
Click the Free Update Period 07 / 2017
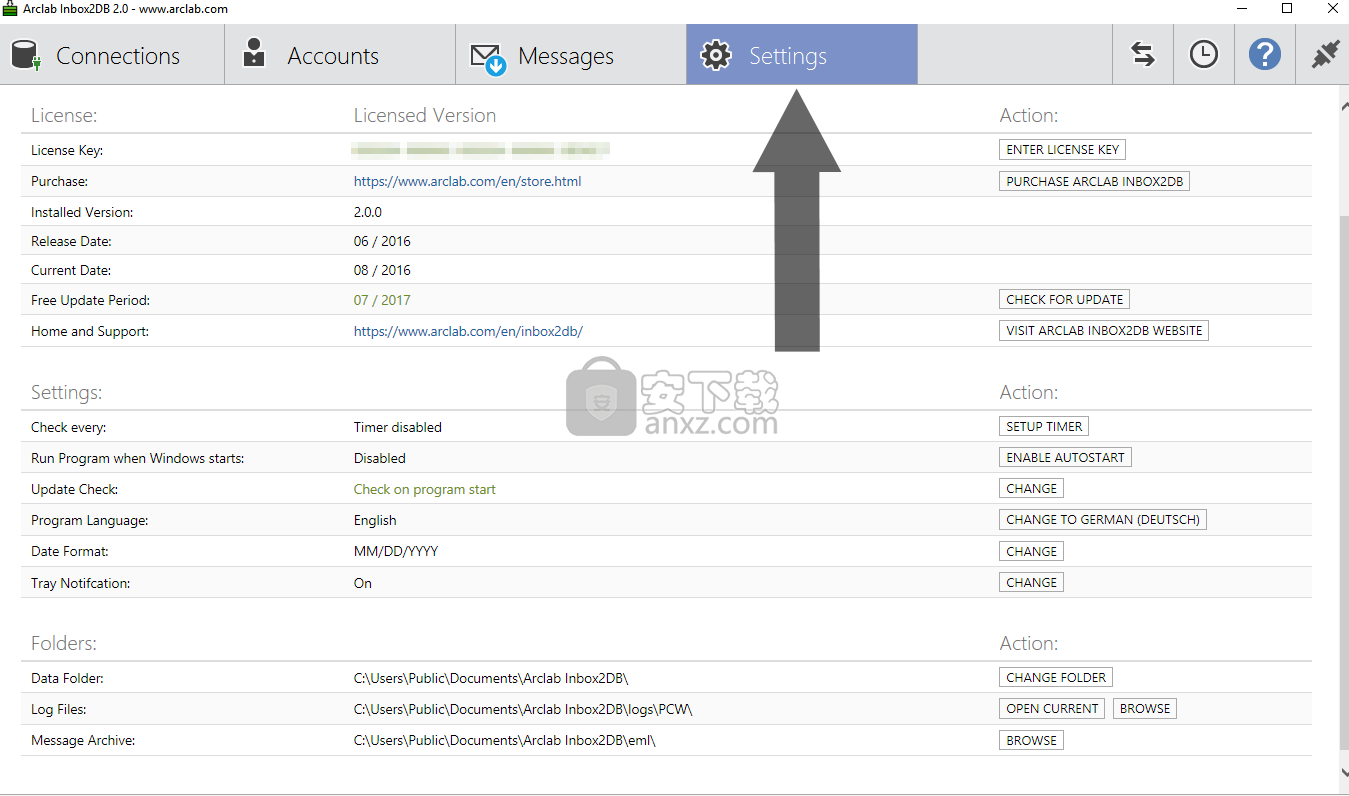point(382,300)
